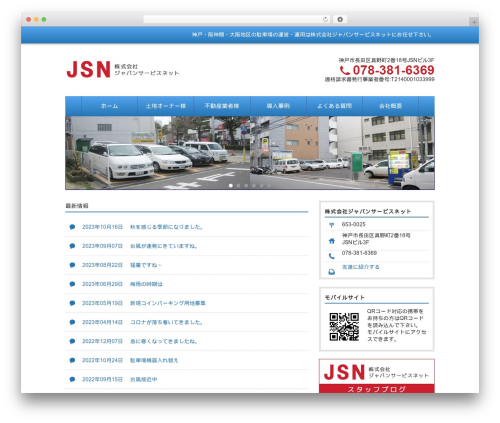Image resolution: width=500 pixels, height=423 pixels.
Task: Click phone number 078-381-6369 in header
Action: 393,70
